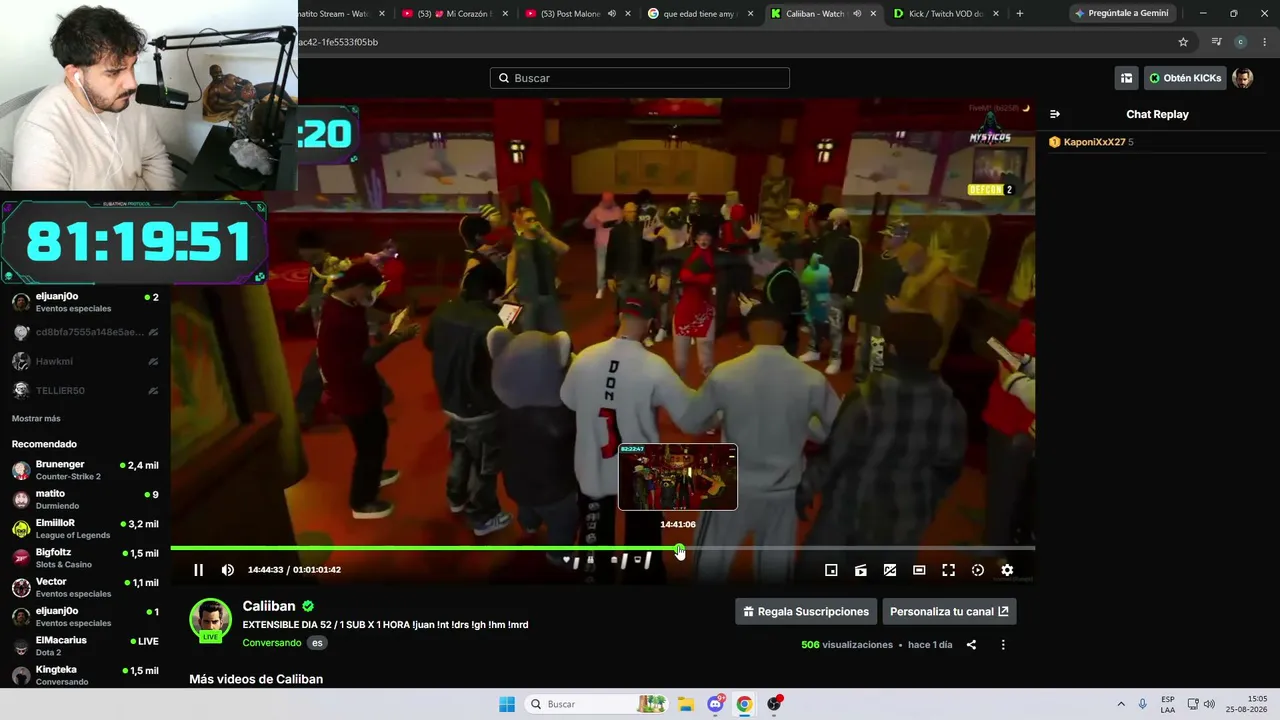This screenshot has height=720, width=1280.
Task: Open Chrome three-dot menu
Action: click(x=1265, y=42)
